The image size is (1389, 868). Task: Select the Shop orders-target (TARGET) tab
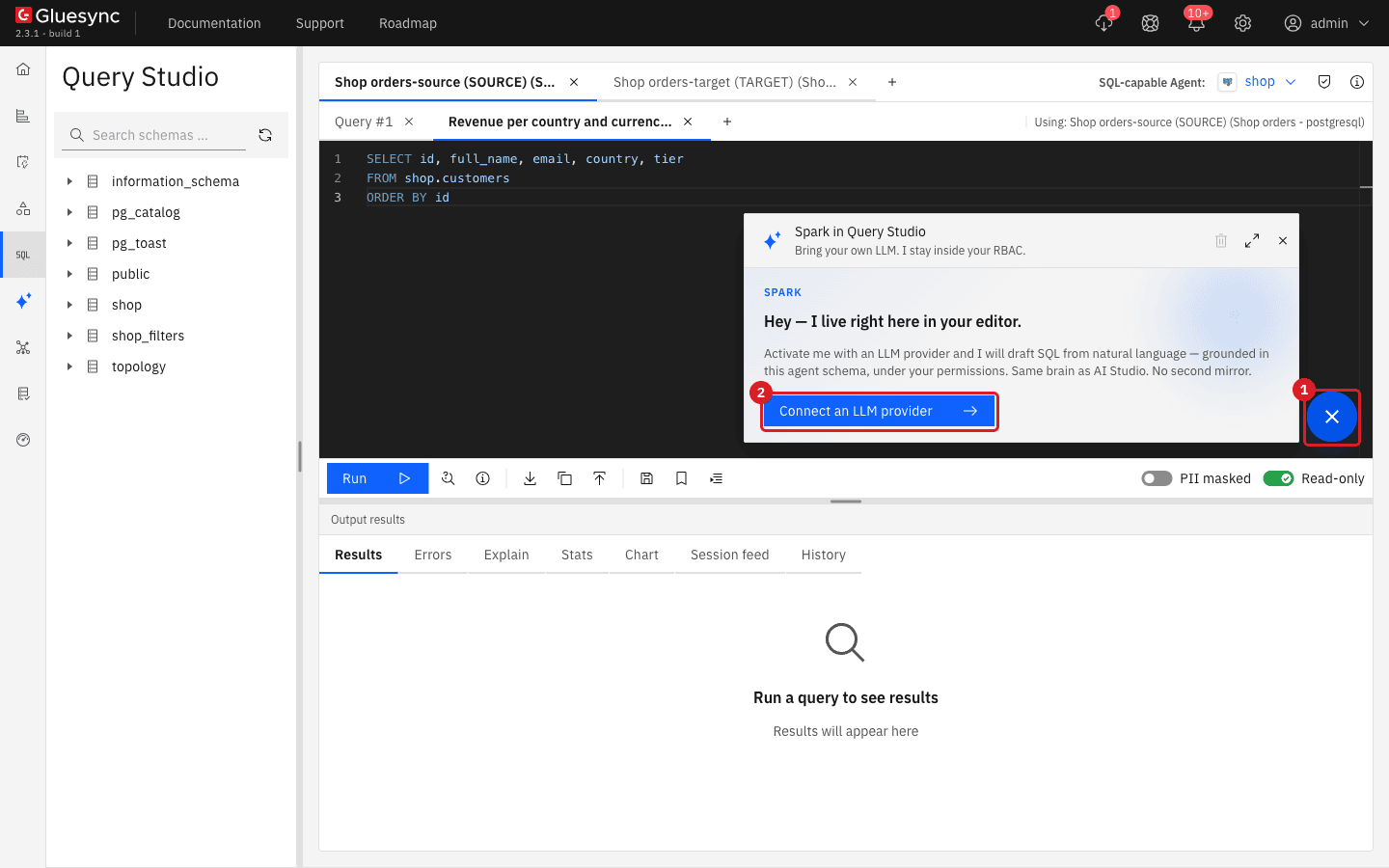click(724, 82)
